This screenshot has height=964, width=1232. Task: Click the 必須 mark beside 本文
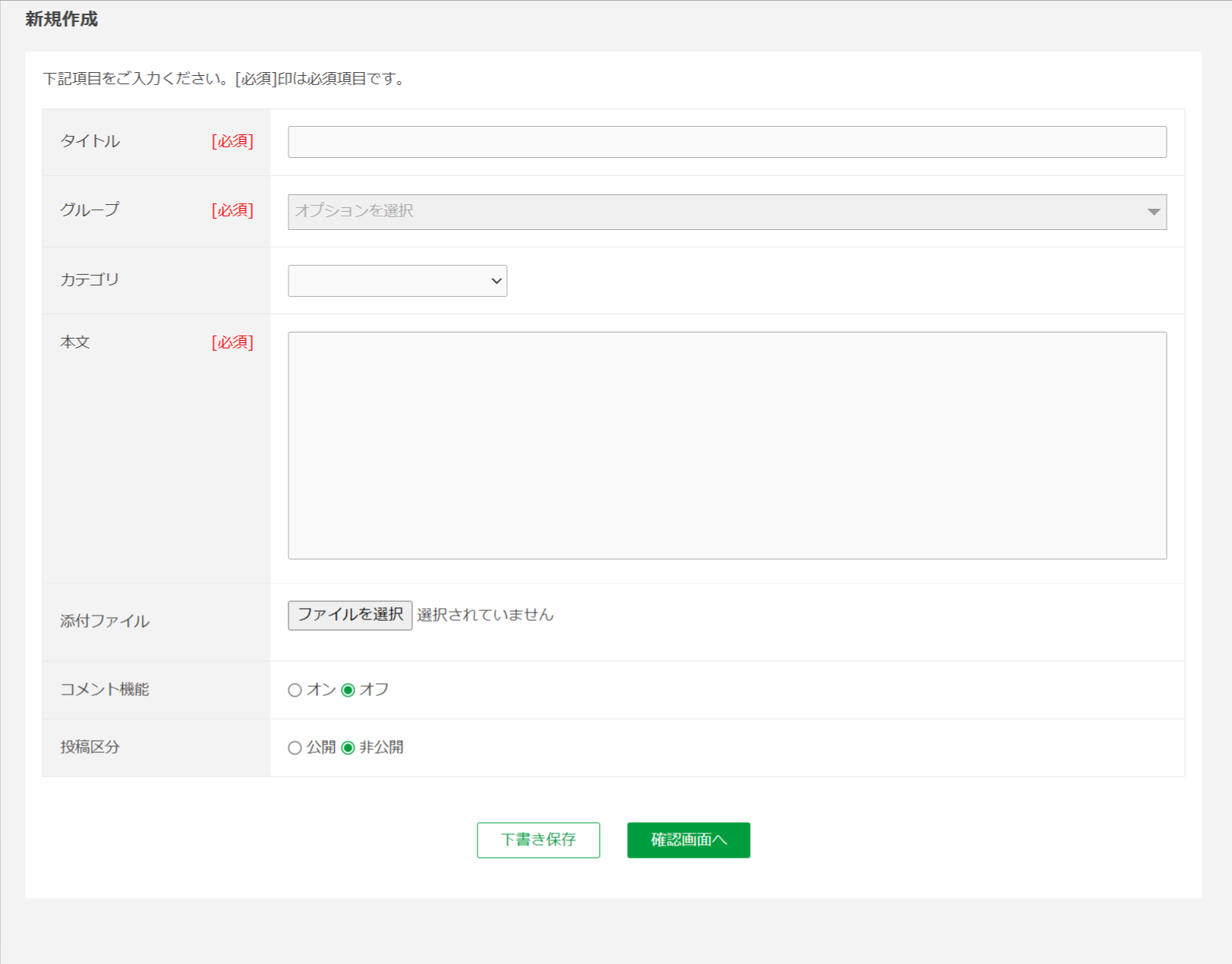(x=232, y=342)
